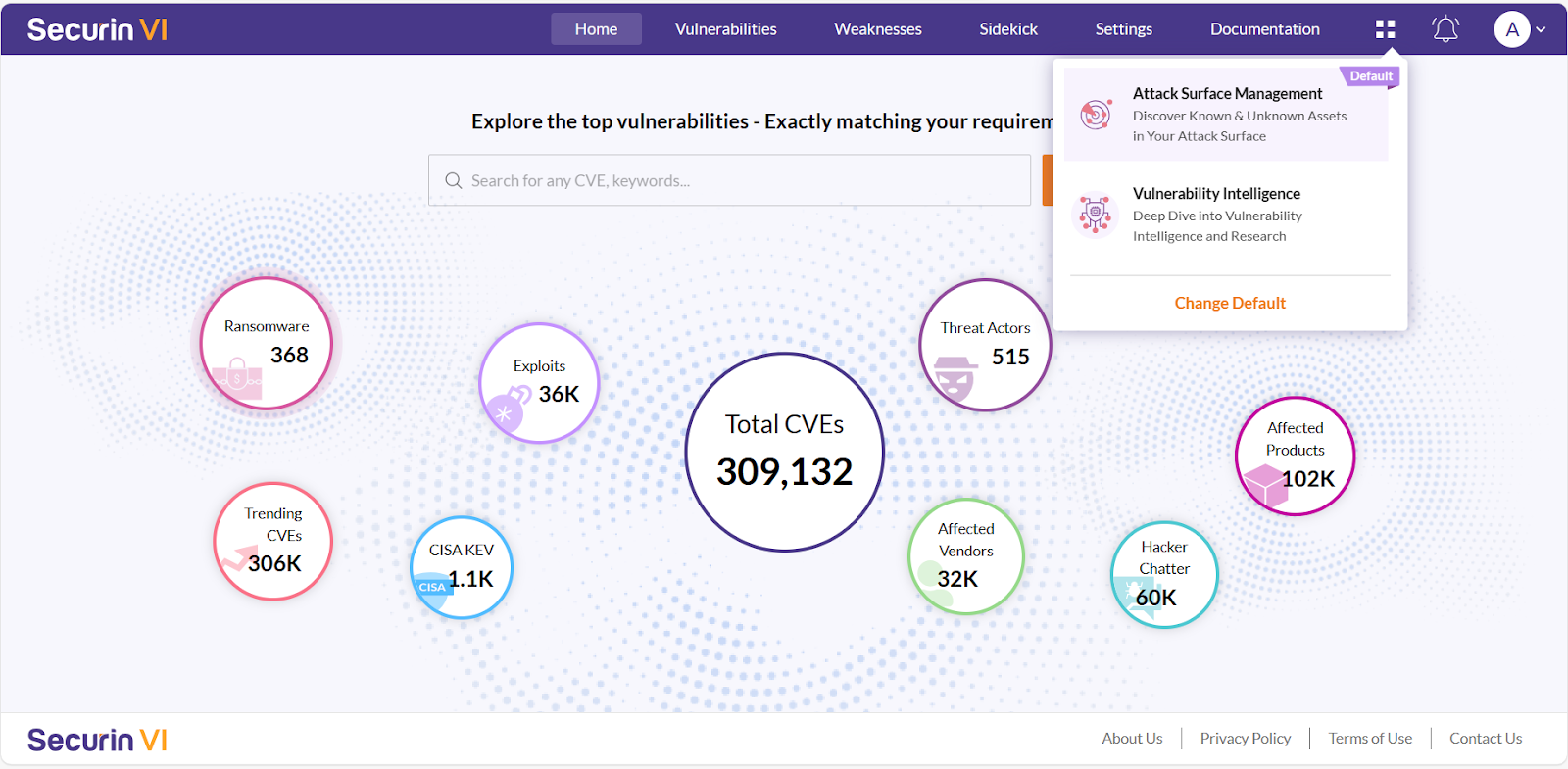This screenshot has width=1568, height=769.
Task: Open the Privacy Policy footer link
Action: 1246,739
